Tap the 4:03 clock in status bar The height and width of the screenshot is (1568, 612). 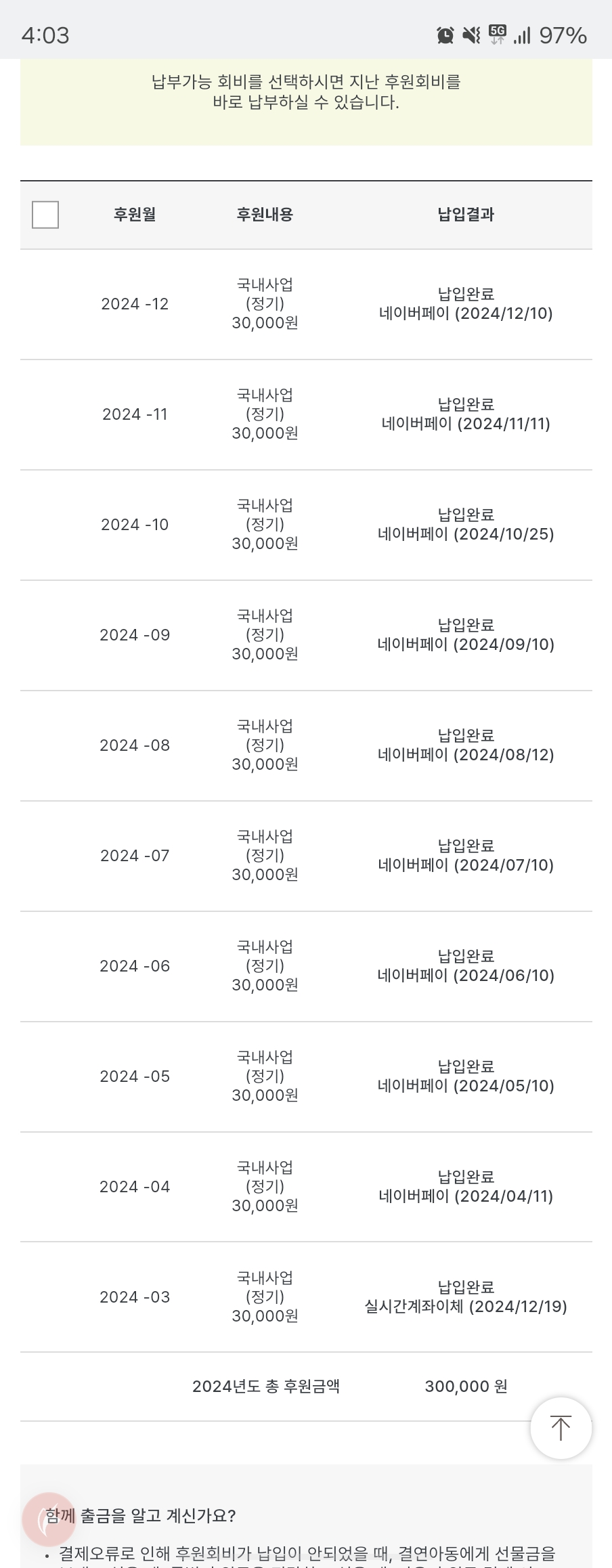(45, 35)
